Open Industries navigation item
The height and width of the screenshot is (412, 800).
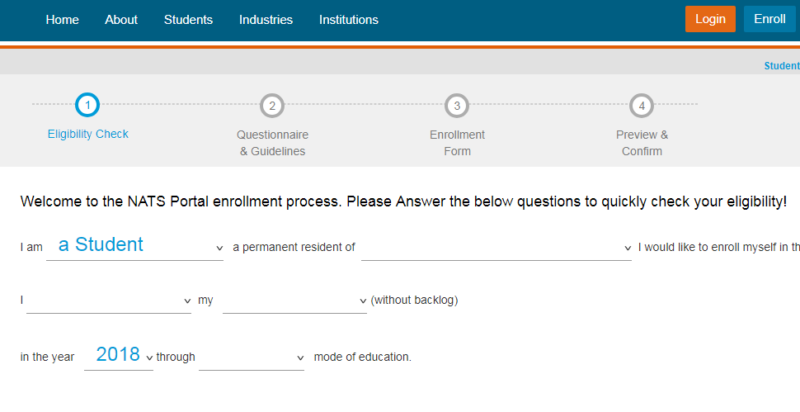[266, 20]
